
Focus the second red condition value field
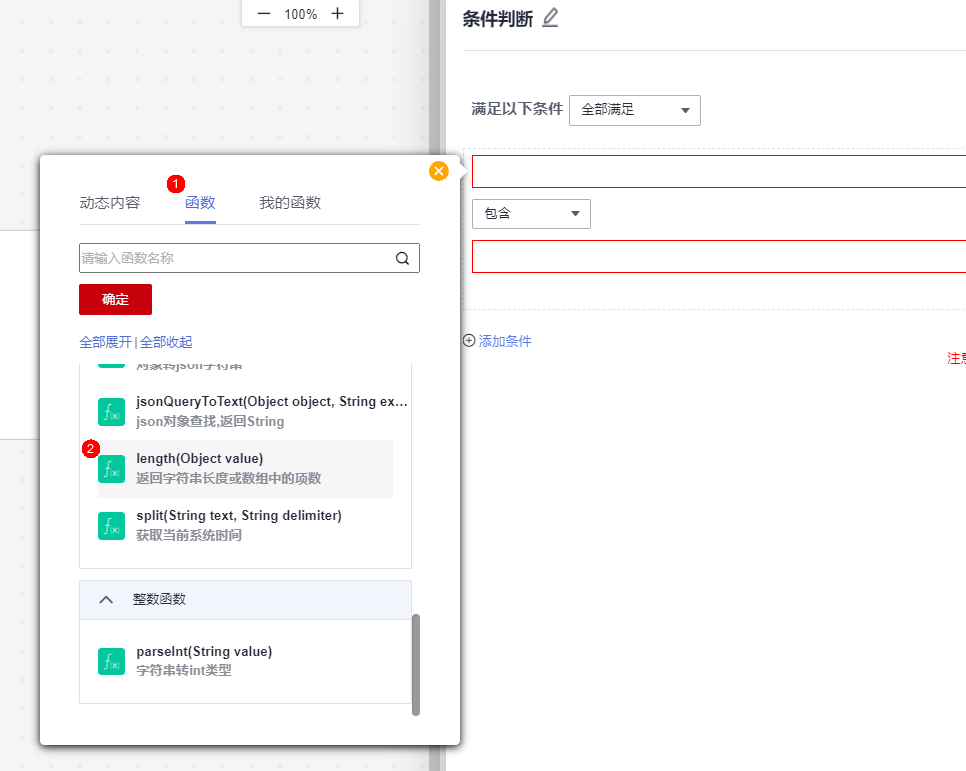click(x=718, y=256)
